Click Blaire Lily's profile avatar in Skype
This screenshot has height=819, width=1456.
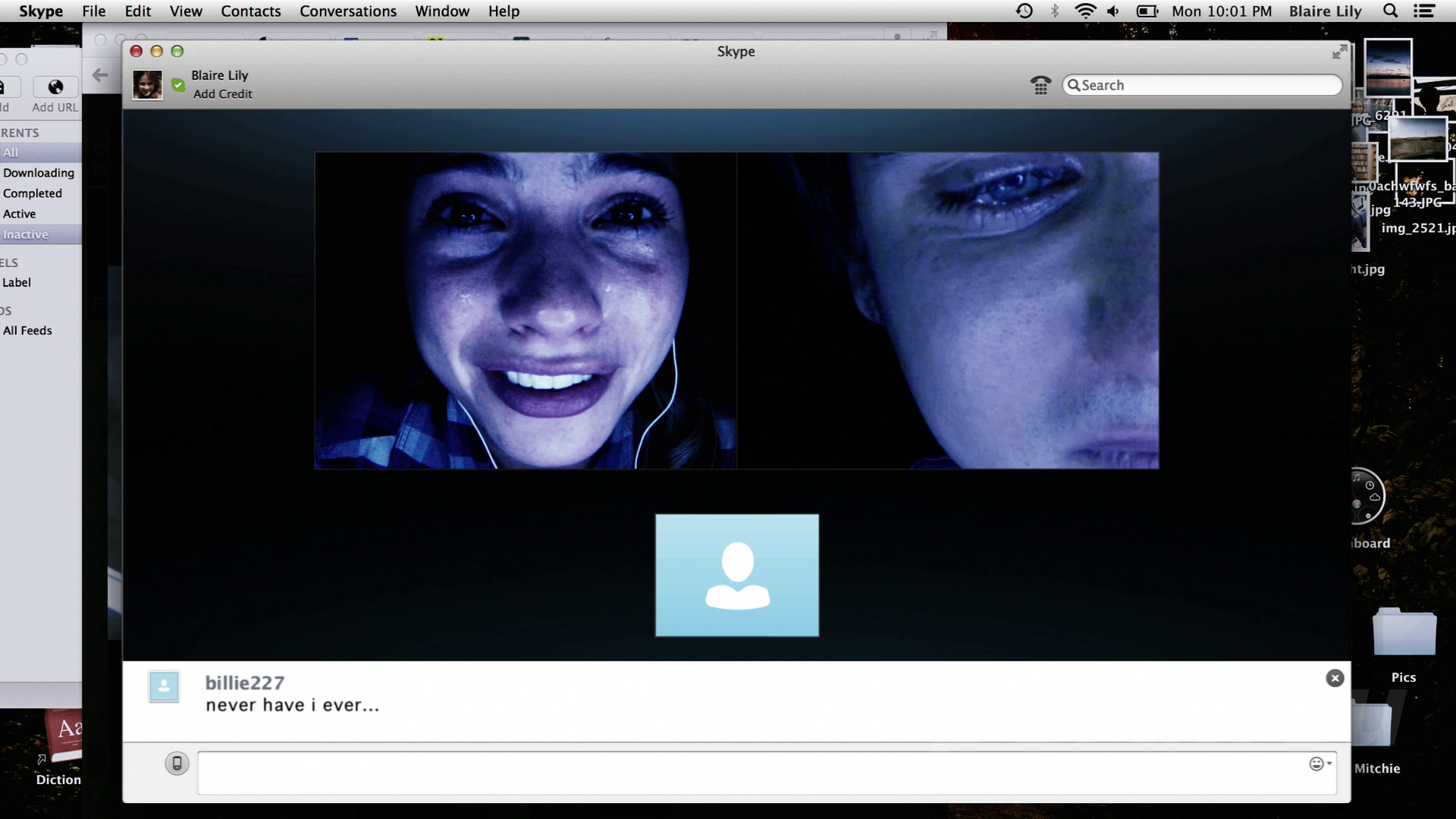(x=147, y=84)
